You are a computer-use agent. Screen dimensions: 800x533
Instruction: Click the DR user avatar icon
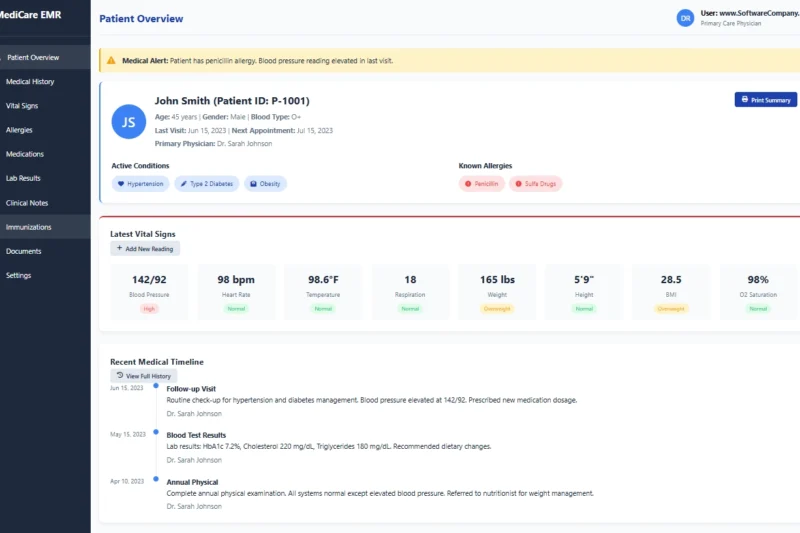tap(685, 18)
